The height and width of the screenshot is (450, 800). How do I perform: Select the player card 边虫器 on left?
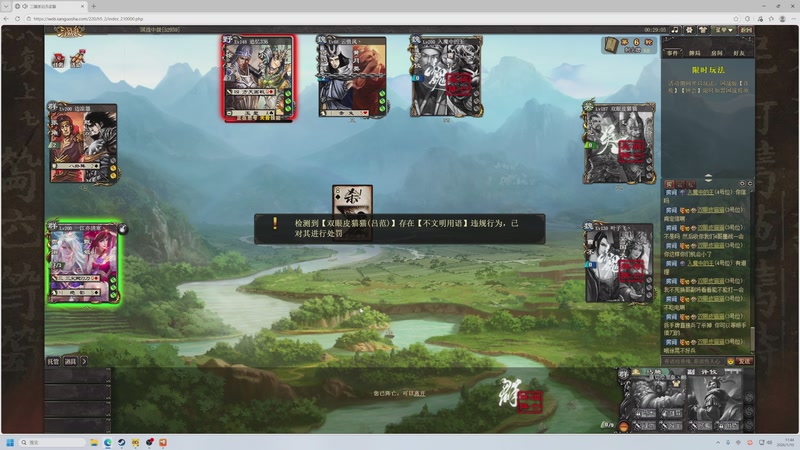click(x=83, y=143)
